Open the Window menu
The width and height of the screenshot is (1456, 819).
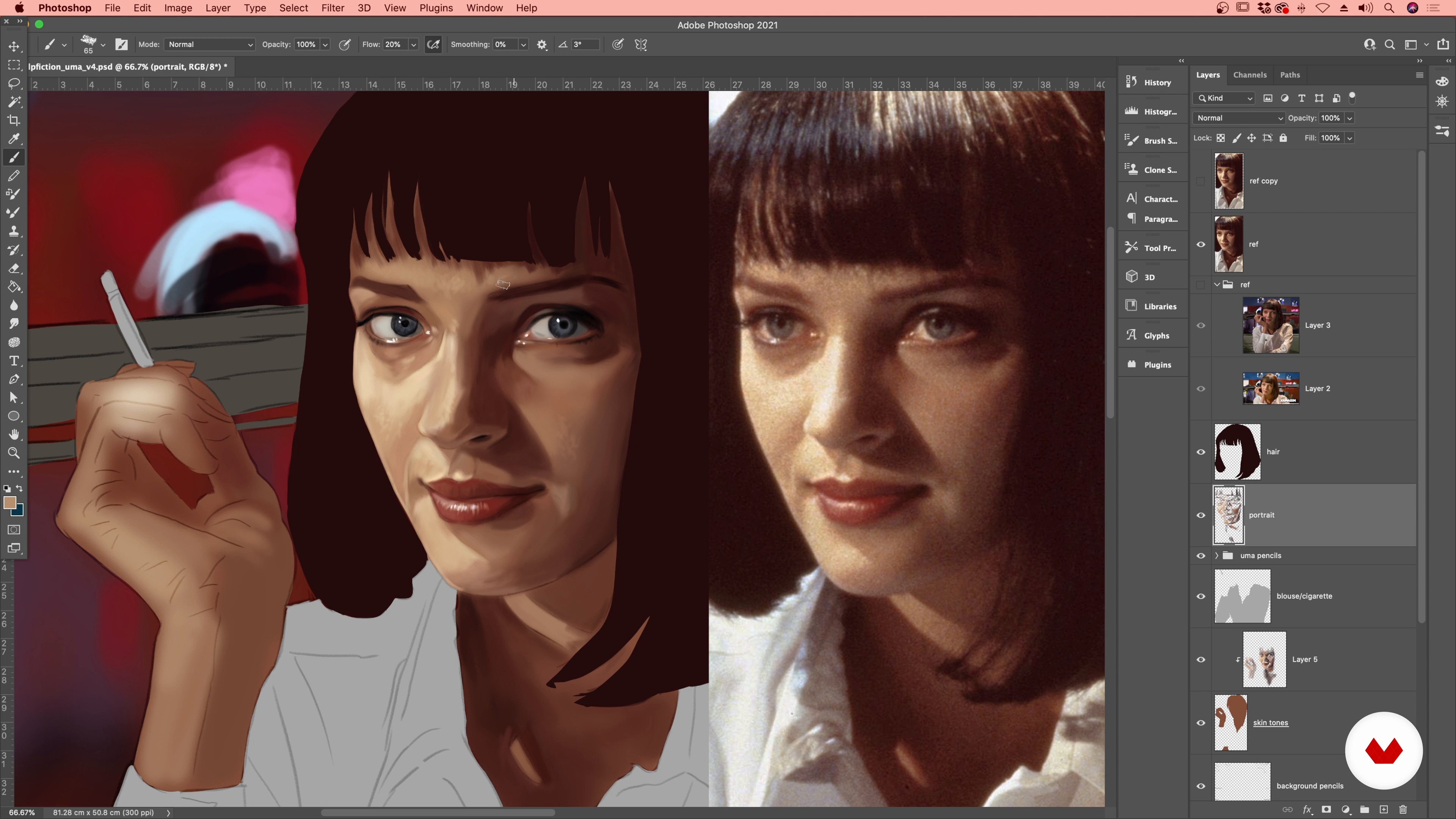tap(484, 8)
